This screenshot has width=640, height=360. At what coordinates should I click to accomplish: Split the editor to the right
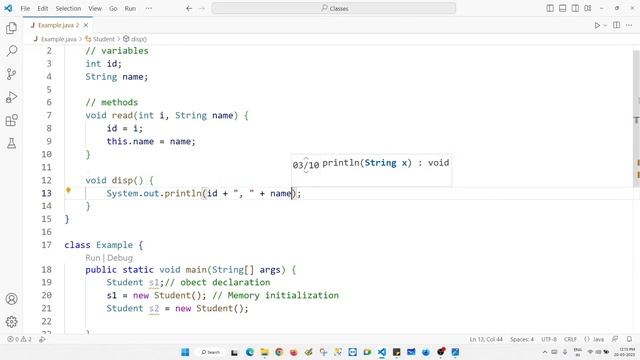[616, 25]
